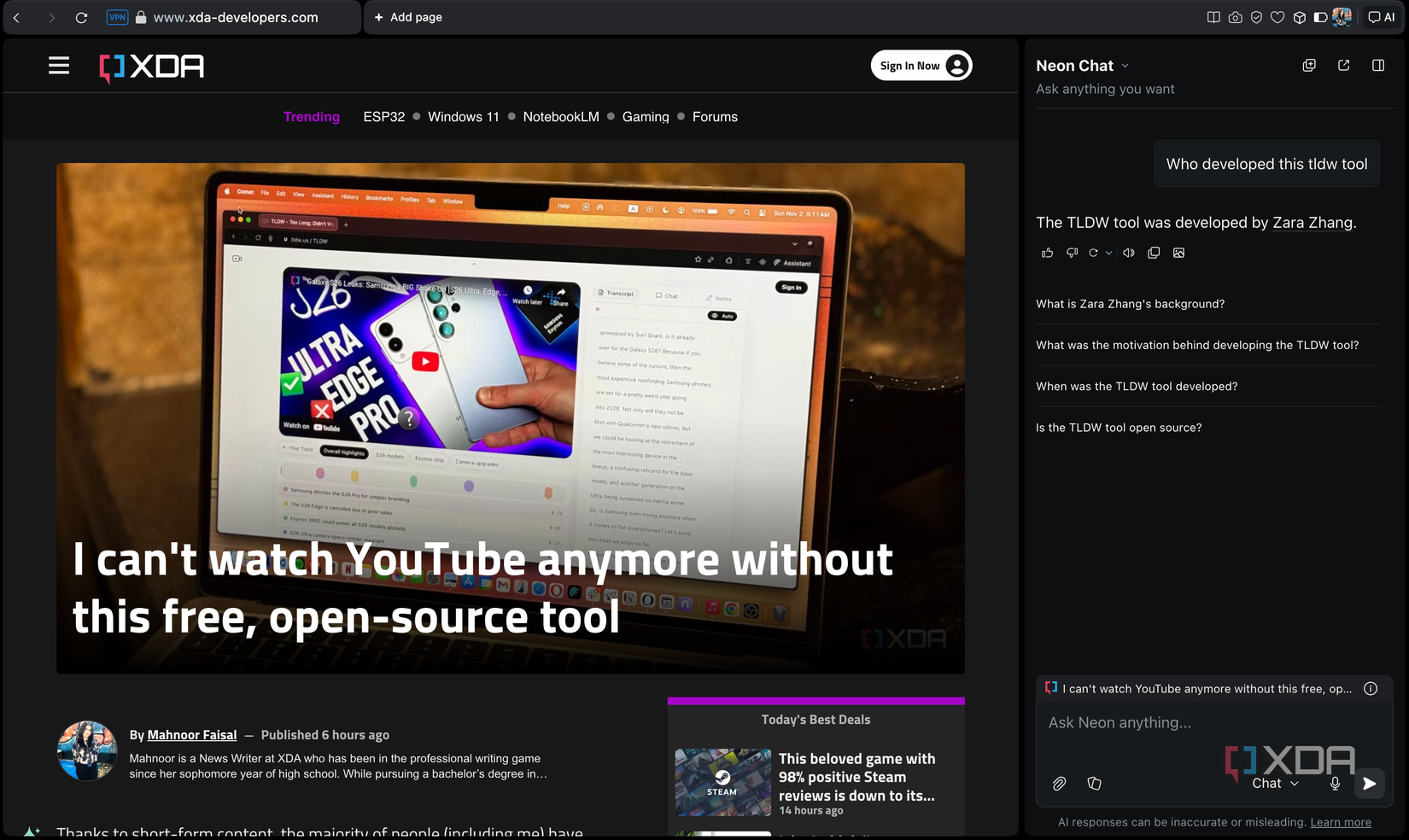The width and height of the screenshot is (1409, 840).
Task: Open the NotebookLM trending topic
Action: [561, 117]
